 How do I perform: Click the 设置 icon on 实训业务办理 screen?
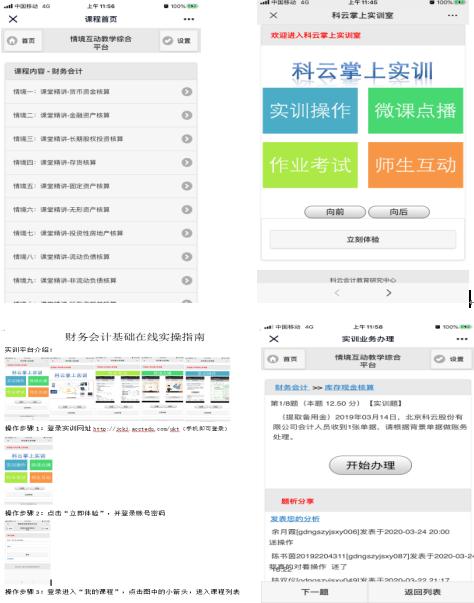tap(439, 359)
